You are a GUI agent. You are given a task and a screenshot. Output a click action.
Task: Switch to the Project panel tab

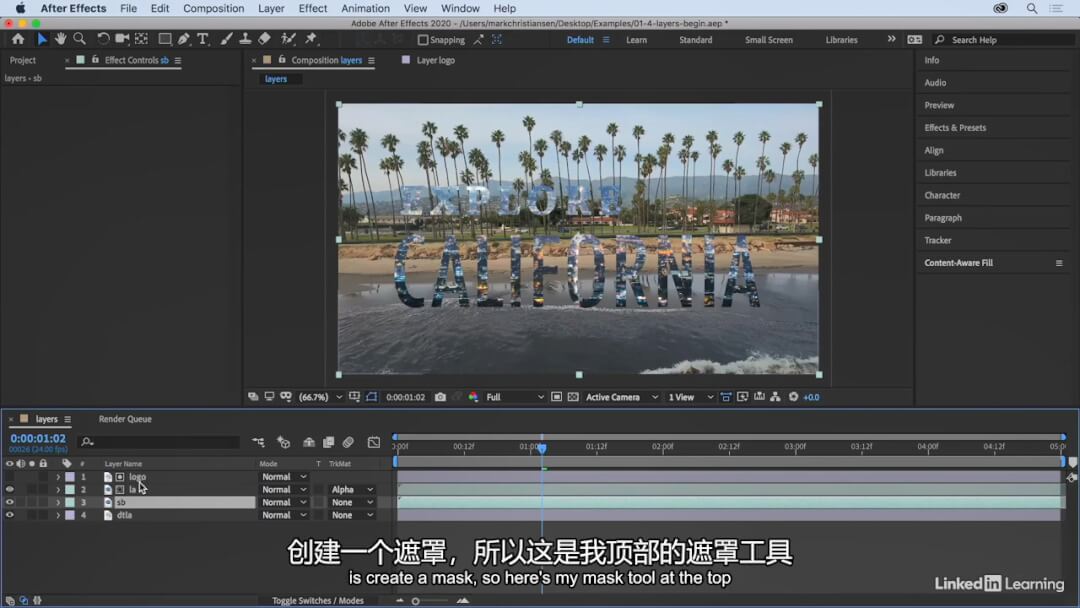click(23, 60)
